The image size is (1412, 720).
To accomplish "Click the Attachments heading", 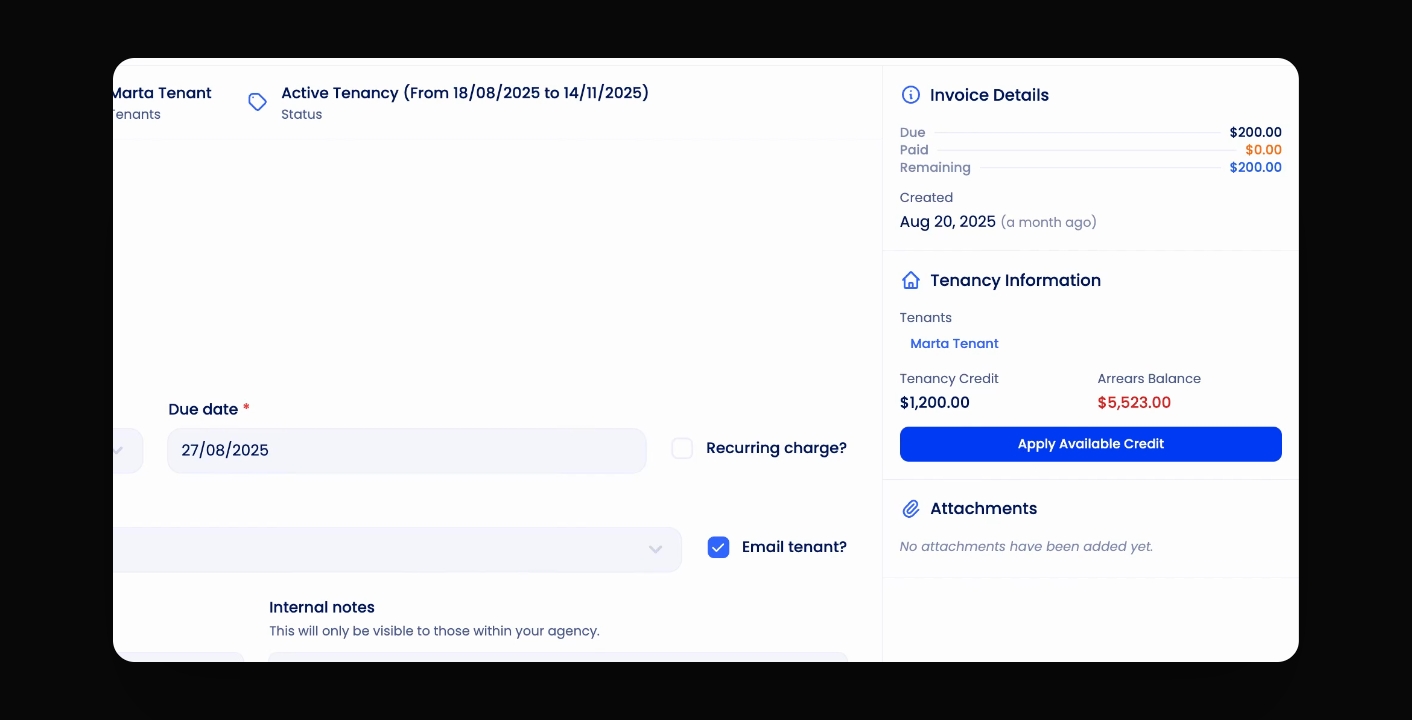I will pos(983,508).
